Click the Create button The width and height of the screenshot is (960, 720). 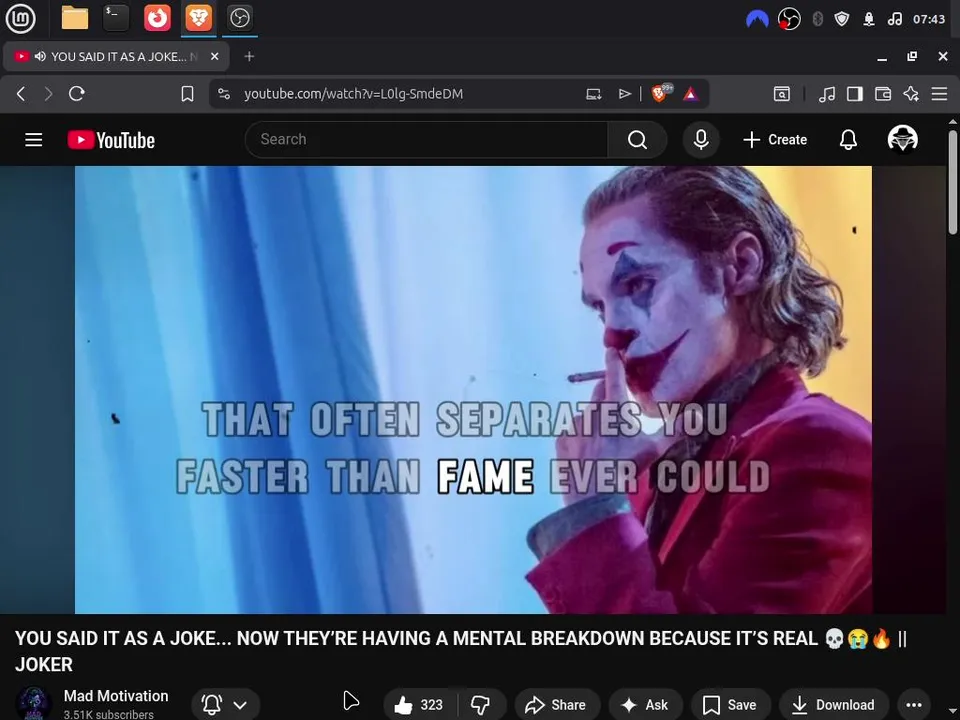(x=774, y=140)
